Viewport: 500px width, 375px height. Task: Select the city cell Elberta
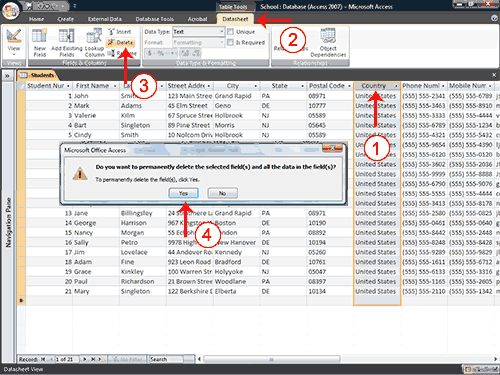tap(236, 291)
